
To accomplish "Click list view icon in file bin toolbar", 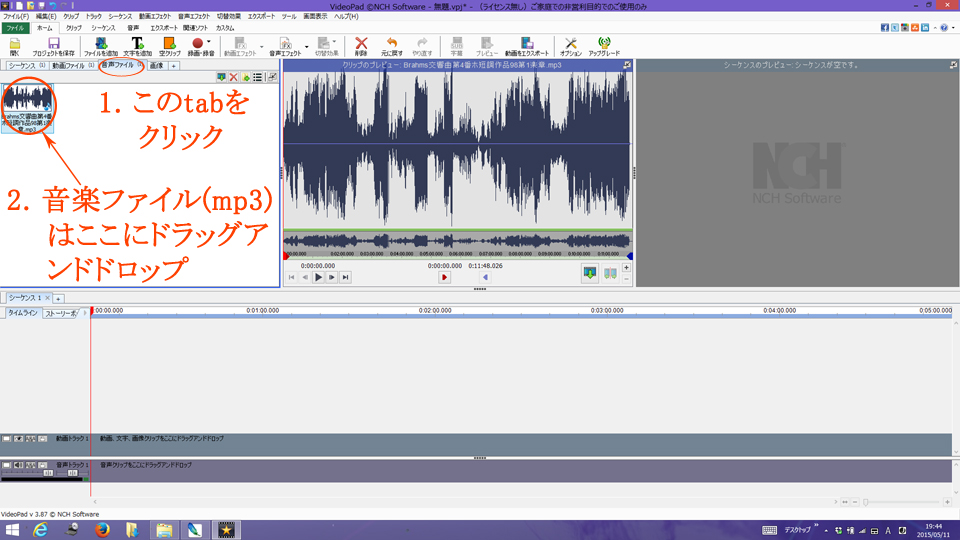I will coord(258,77).
